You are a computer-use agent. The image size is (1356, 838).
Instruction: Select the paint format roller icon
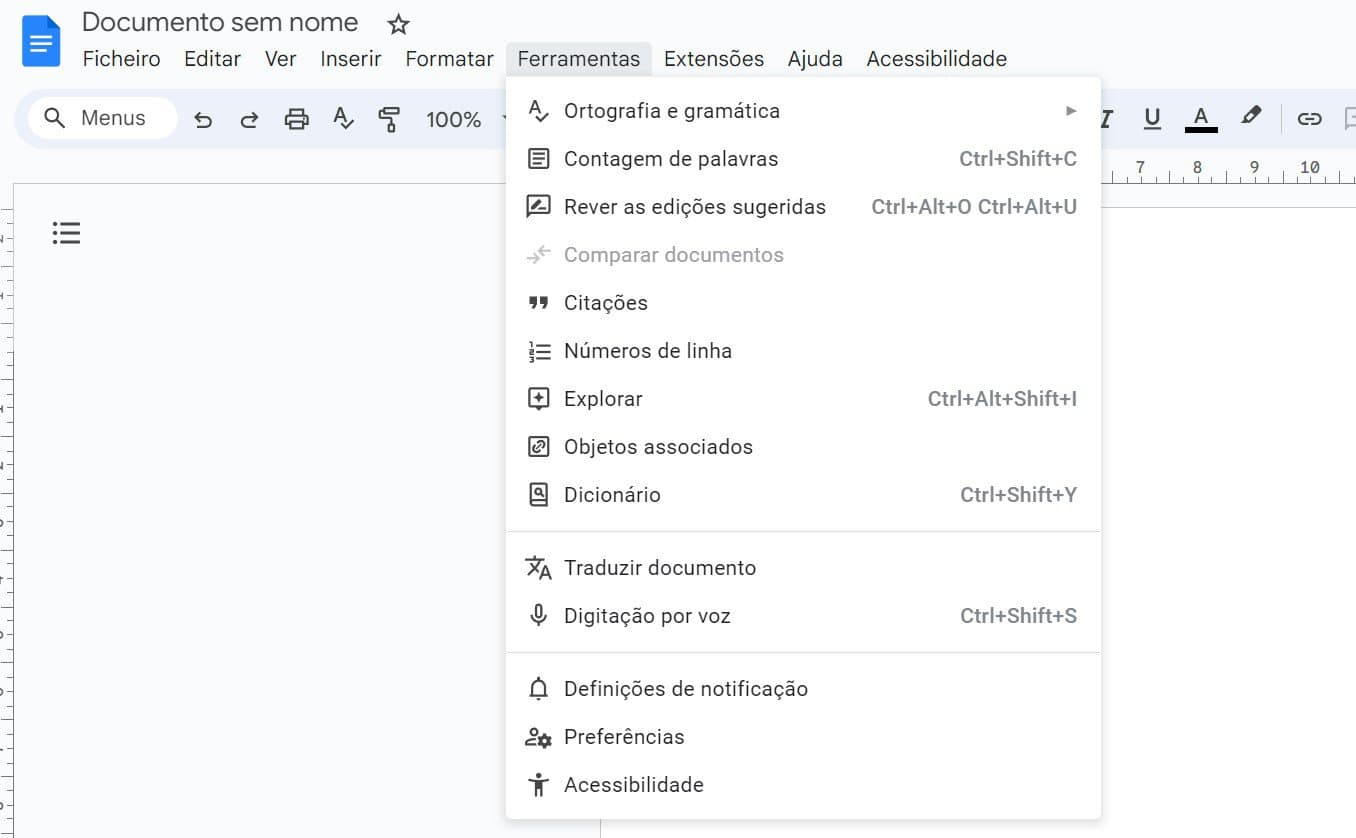click(x=389, y=119)
